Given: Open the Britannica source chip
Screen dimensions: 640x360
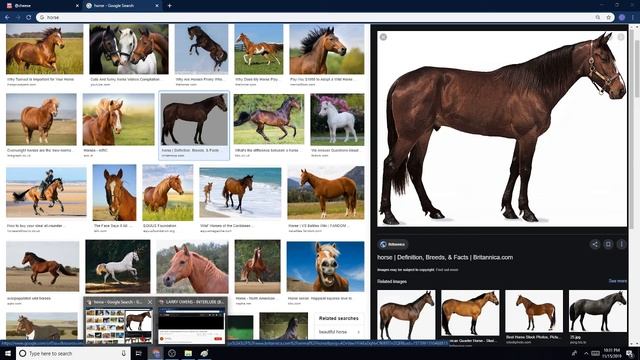Looking at the screenshot, I should pos(393,244).
